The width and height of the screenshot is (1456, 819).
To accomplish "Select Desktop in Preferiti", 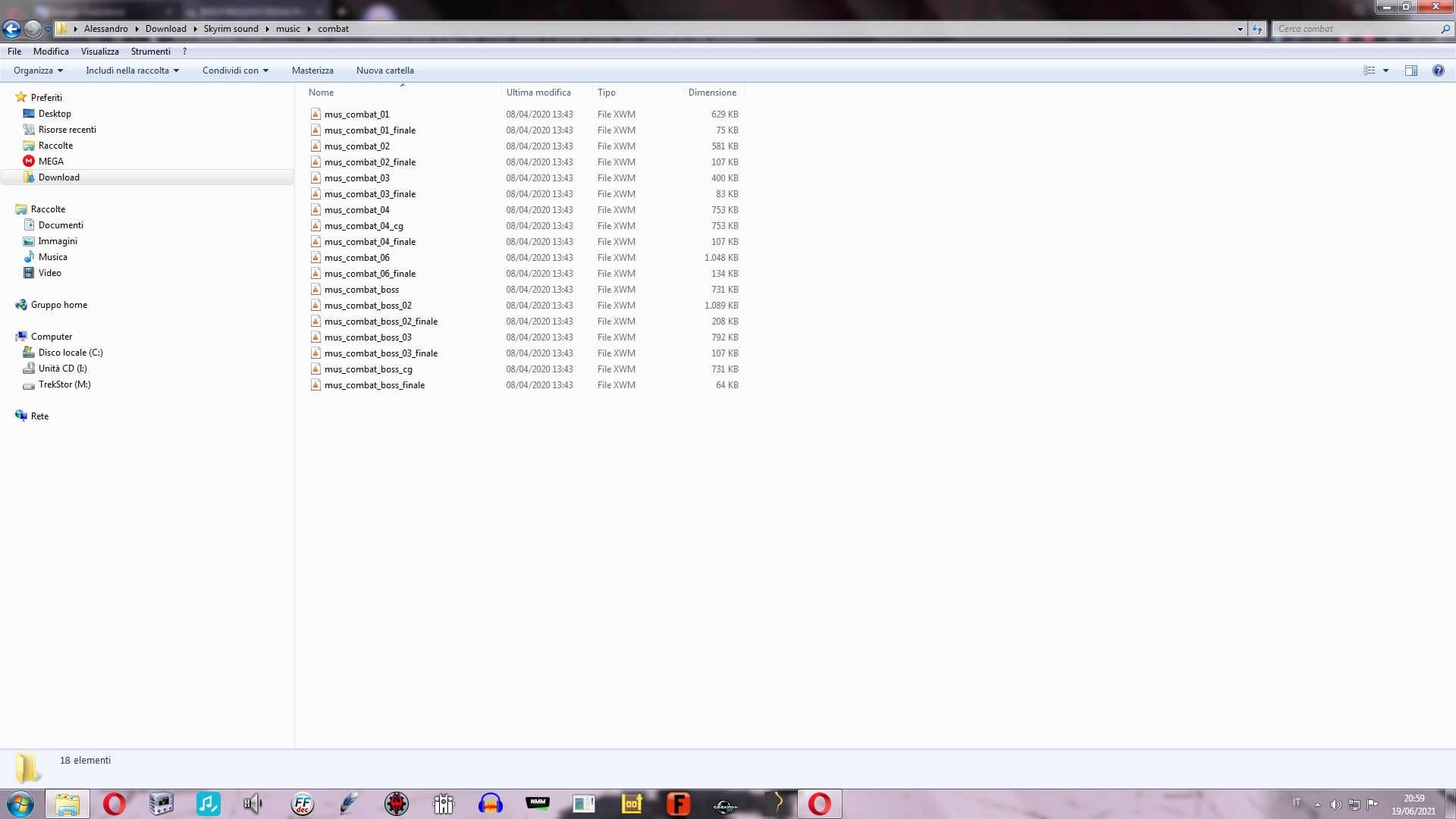I will click(55, 114).
